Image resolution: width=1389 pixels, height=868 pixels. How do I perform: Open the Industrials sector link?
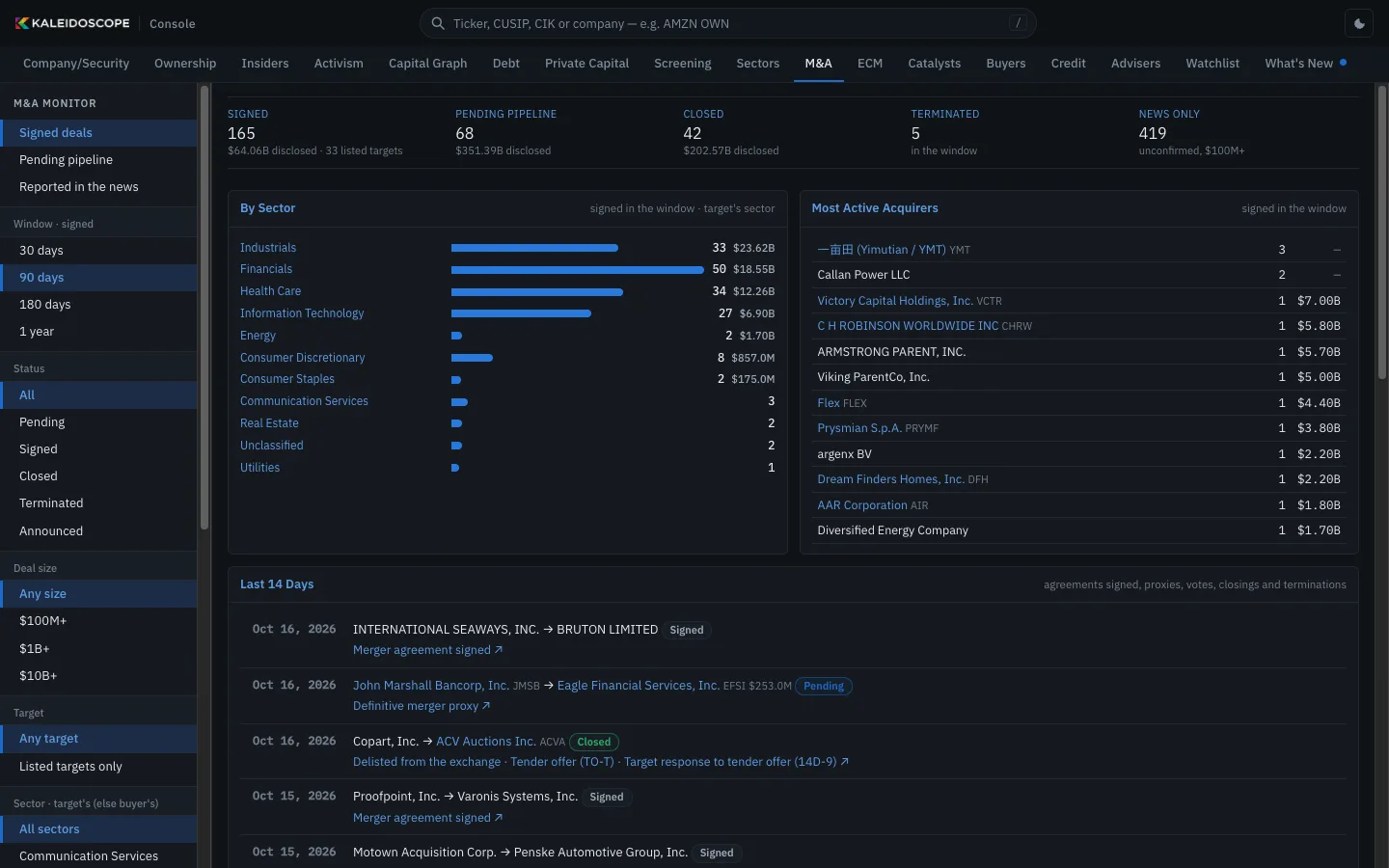point(268,248)
